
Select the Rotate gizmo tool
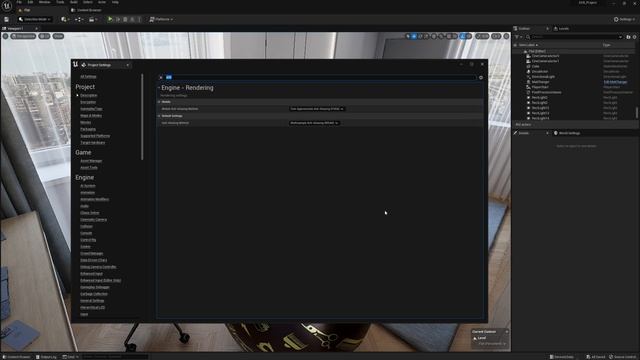click(x=420, y=36)
